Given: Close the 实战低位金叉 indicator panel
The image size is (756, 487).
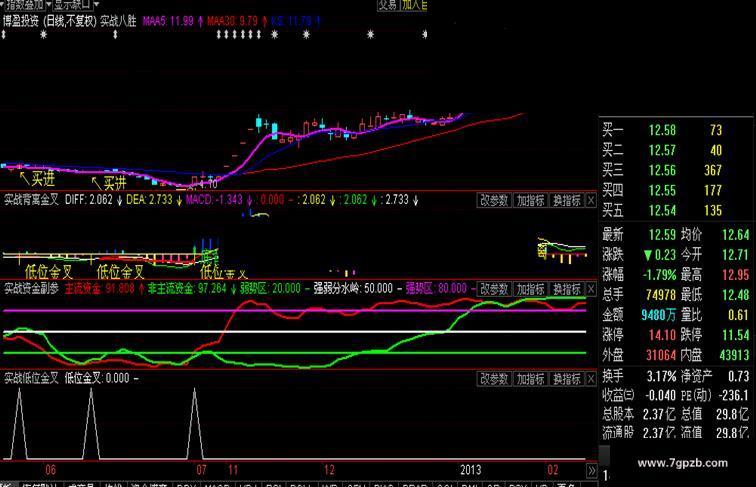Looking at the screenshot, I should (x=591, y=379).
